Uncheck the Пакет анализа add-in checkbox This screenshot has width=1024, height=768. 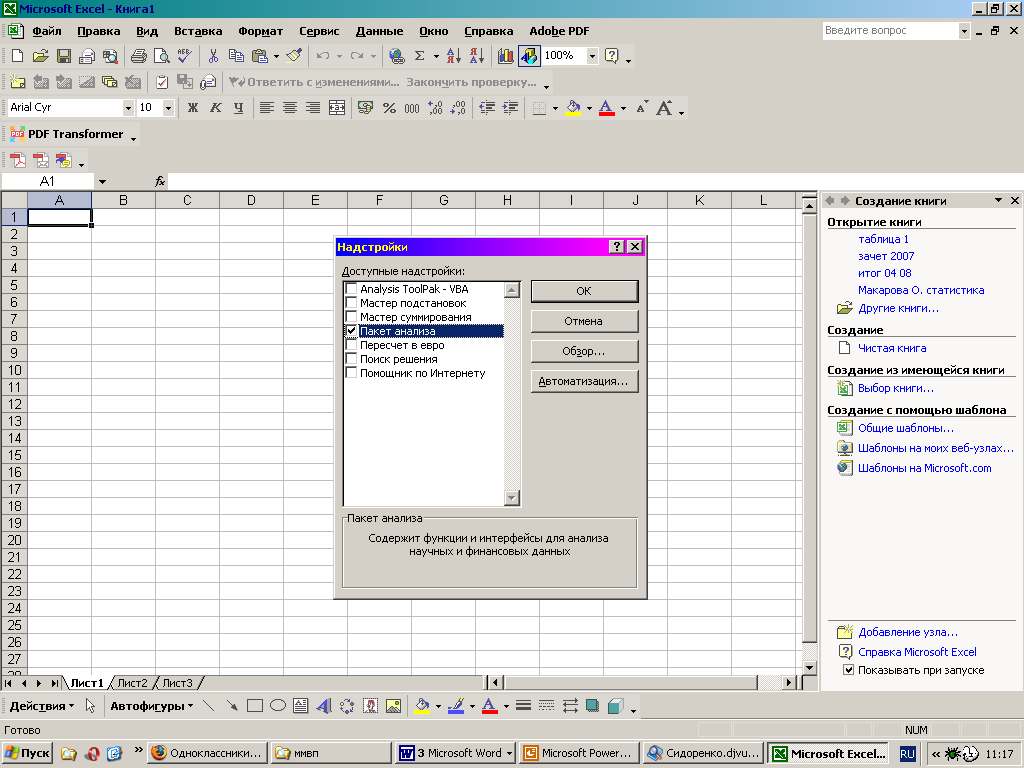pyautogui.click(x=351, y=331)
